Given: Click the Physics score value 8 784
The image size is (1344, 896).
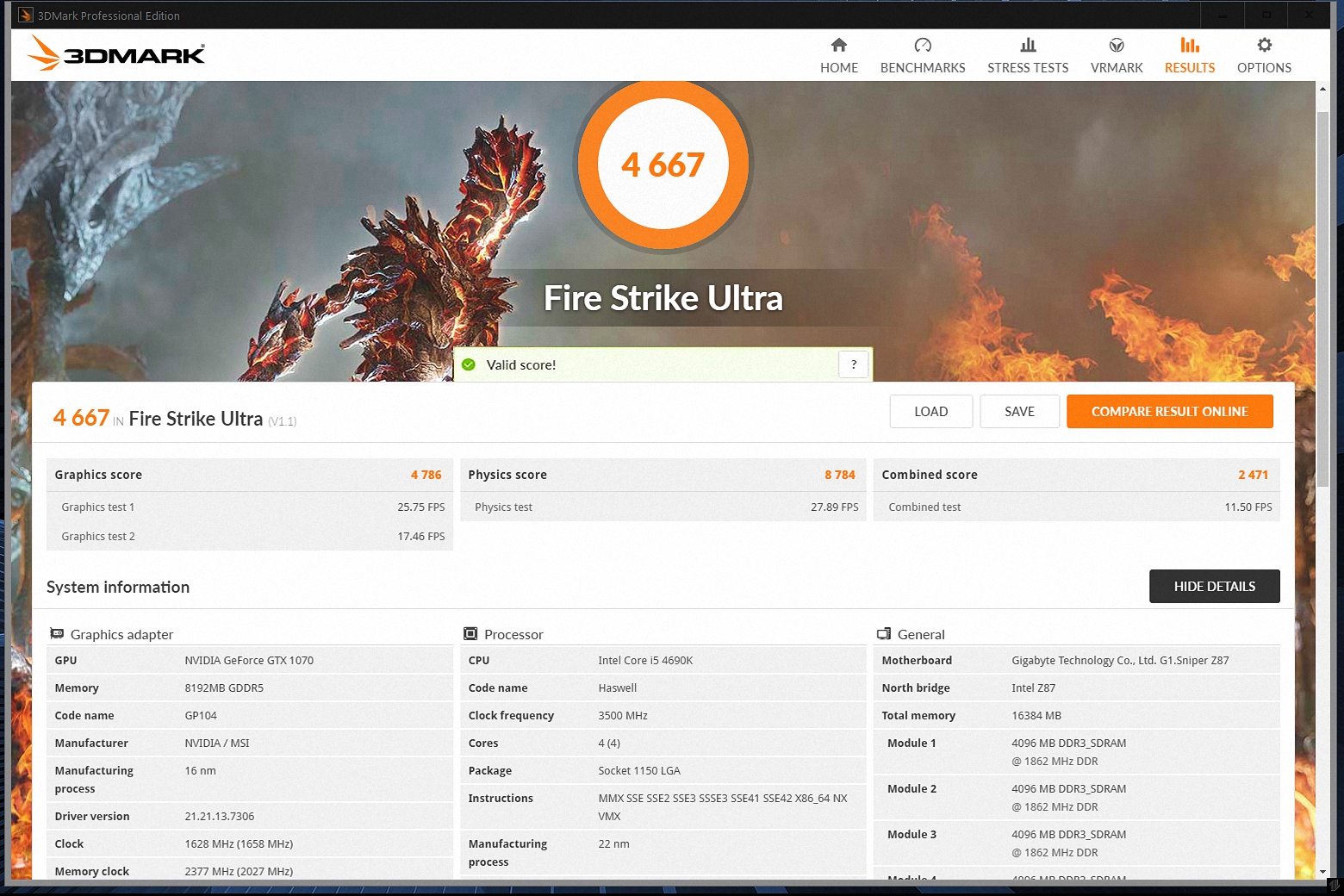Looking at the screenshot, I should click(x=839, y=475).
